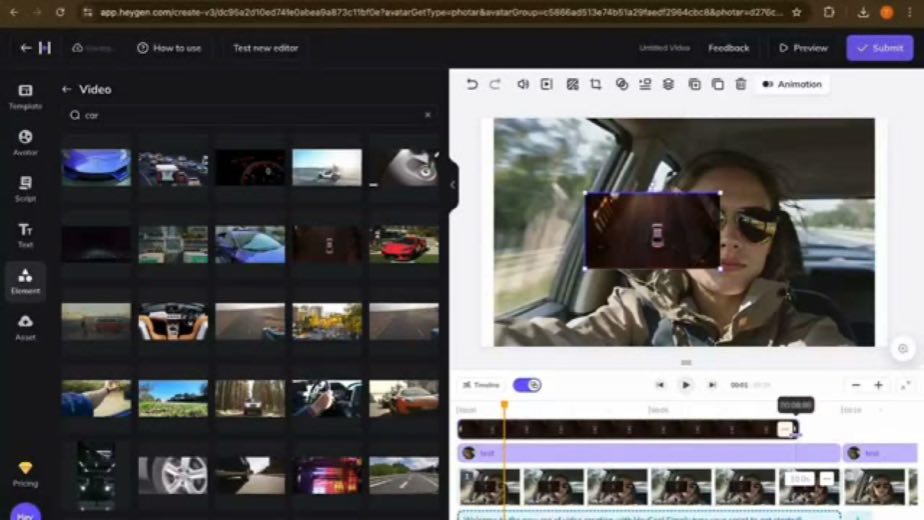The height and width of the screenshot is (520, 924).
Task: Select the blue sports car video thumbnail
Action: 96,167
